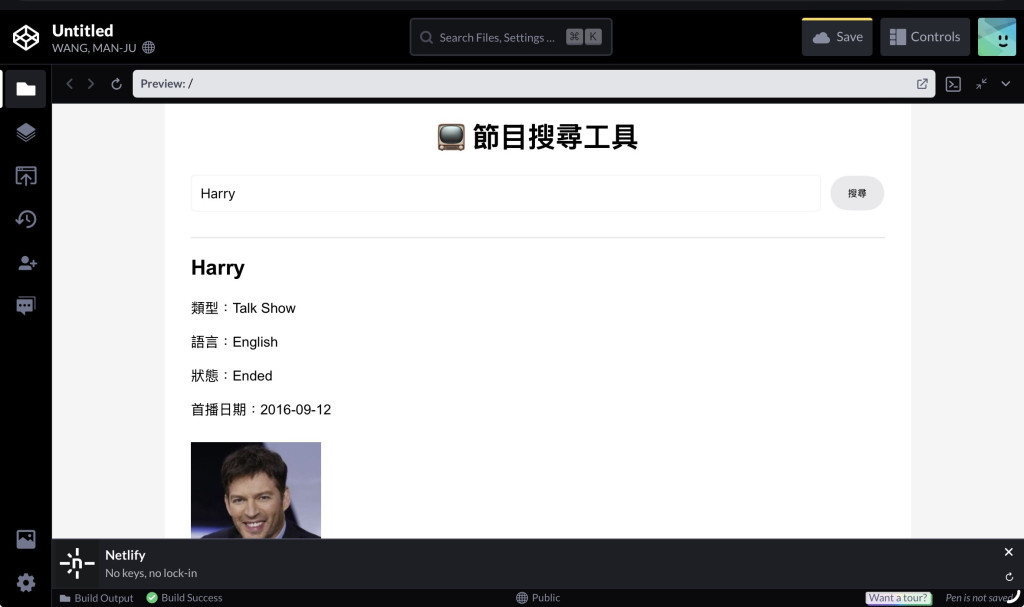Viewport: 1024px width, 607px height.
Task: Click the Pen is not saved status
Action: 979,598
